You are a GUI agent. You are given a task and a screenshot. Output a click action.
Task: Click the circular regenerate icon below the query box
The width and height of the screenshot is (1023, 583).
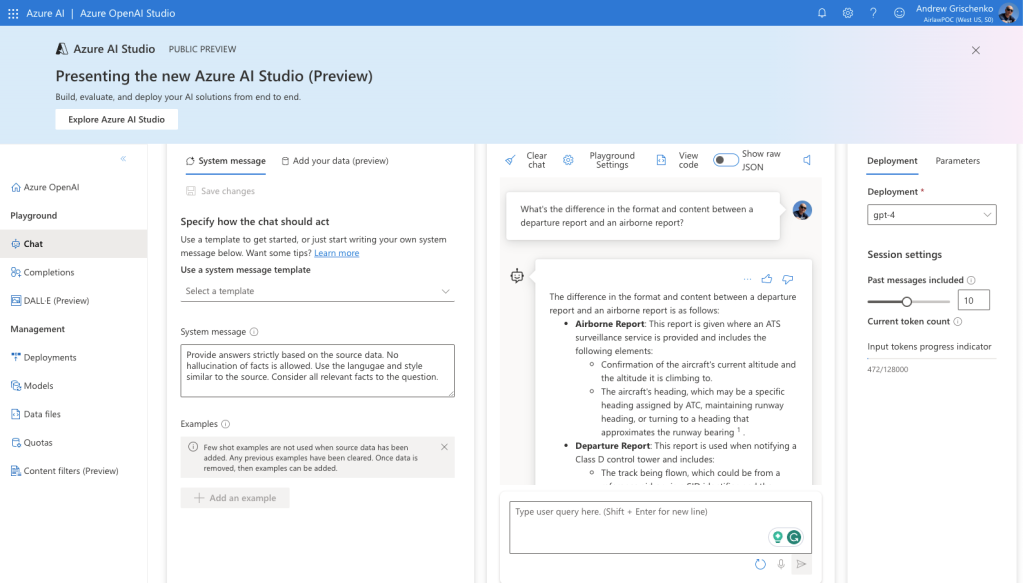(760, 565)
